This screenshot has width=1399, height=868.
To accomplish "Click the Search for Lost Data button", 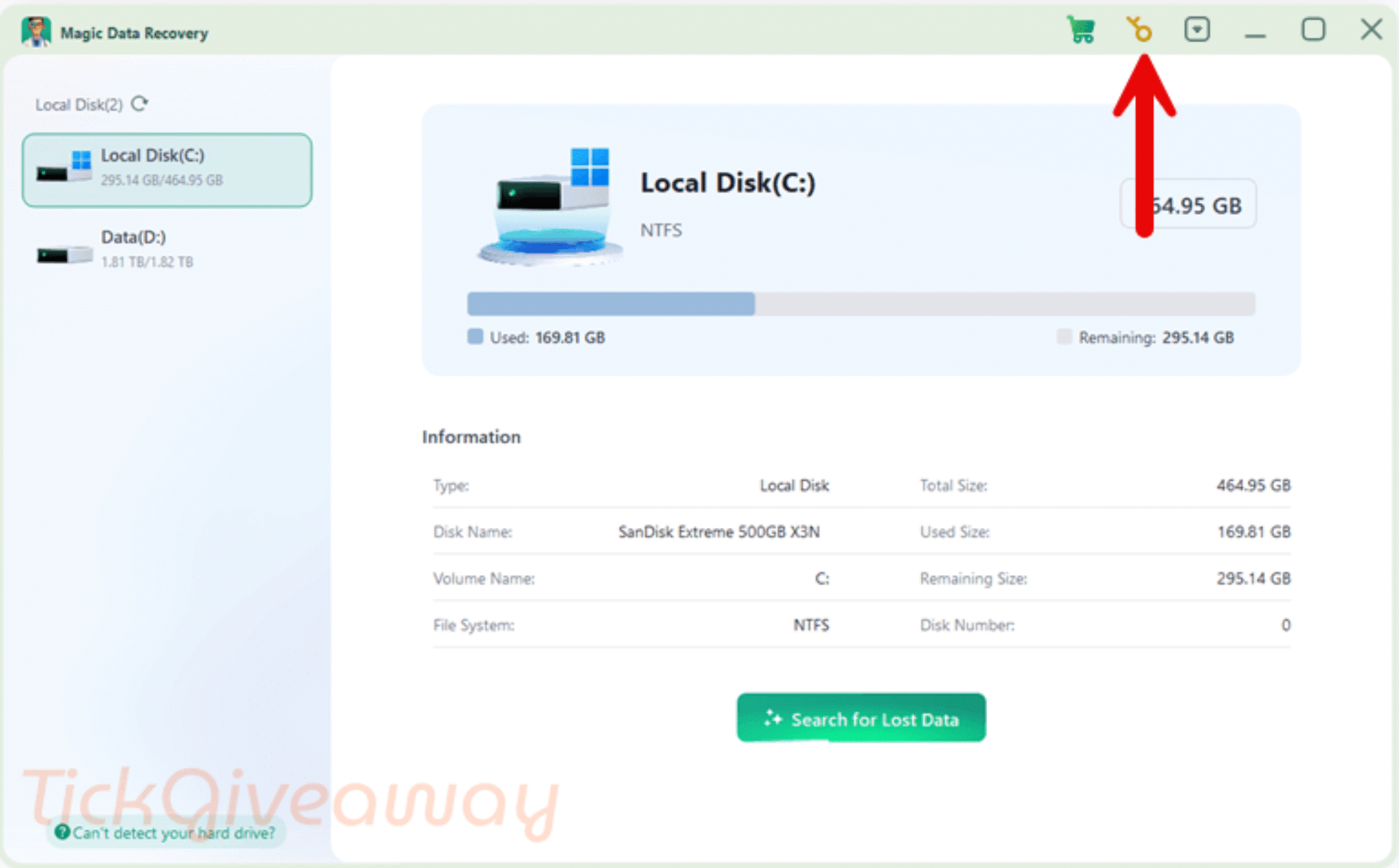I will click(x=861, y=718).
